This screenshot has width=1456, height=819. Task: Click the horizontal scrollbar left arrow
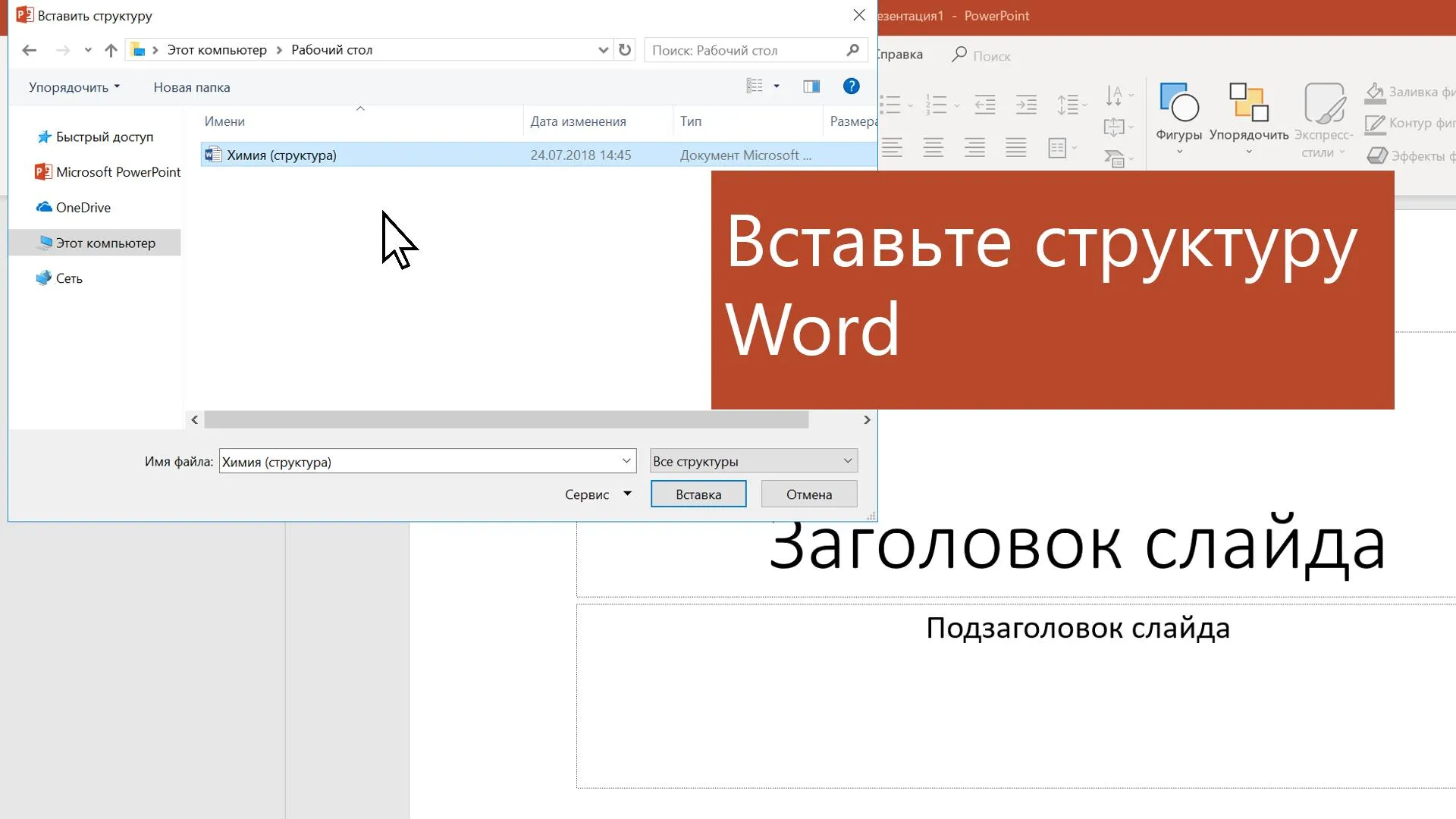(195, 420)
